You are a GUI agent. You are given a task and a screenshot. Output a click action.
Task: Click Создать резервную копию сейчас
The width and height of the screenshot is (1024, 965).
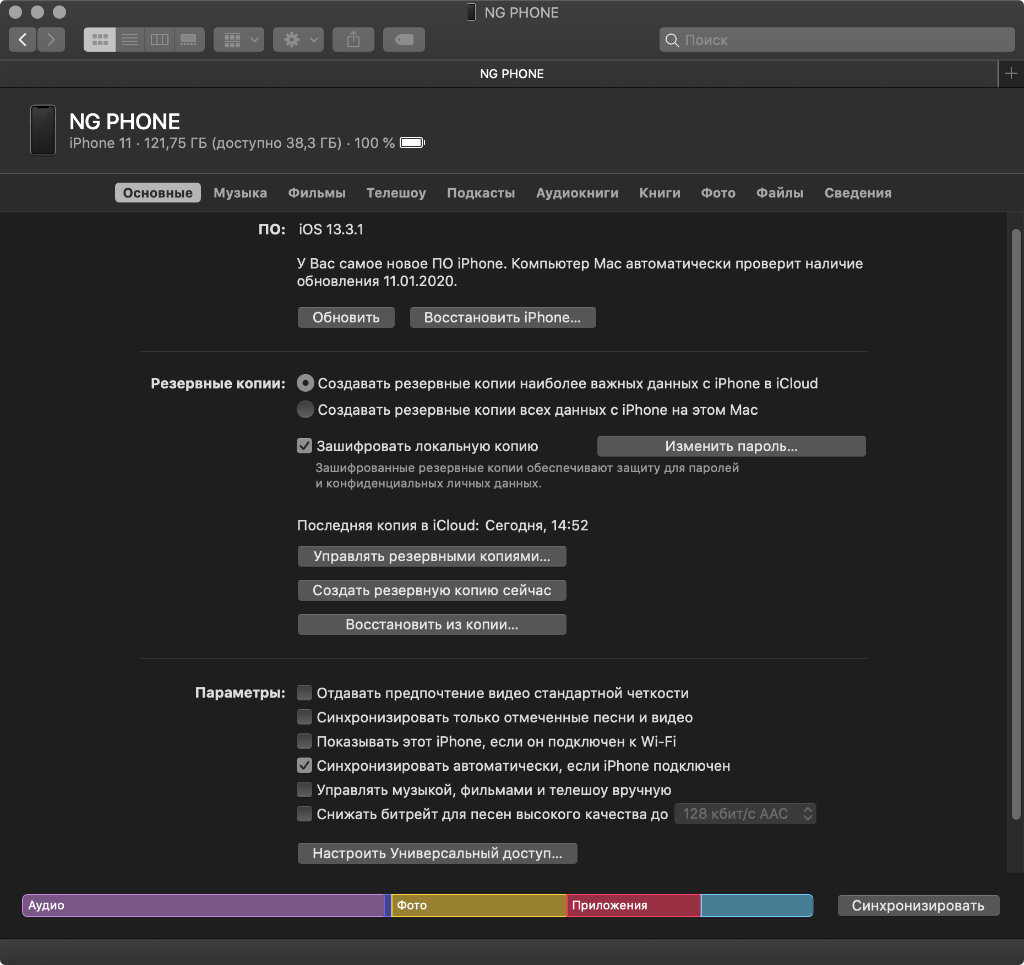pos(432,590)
